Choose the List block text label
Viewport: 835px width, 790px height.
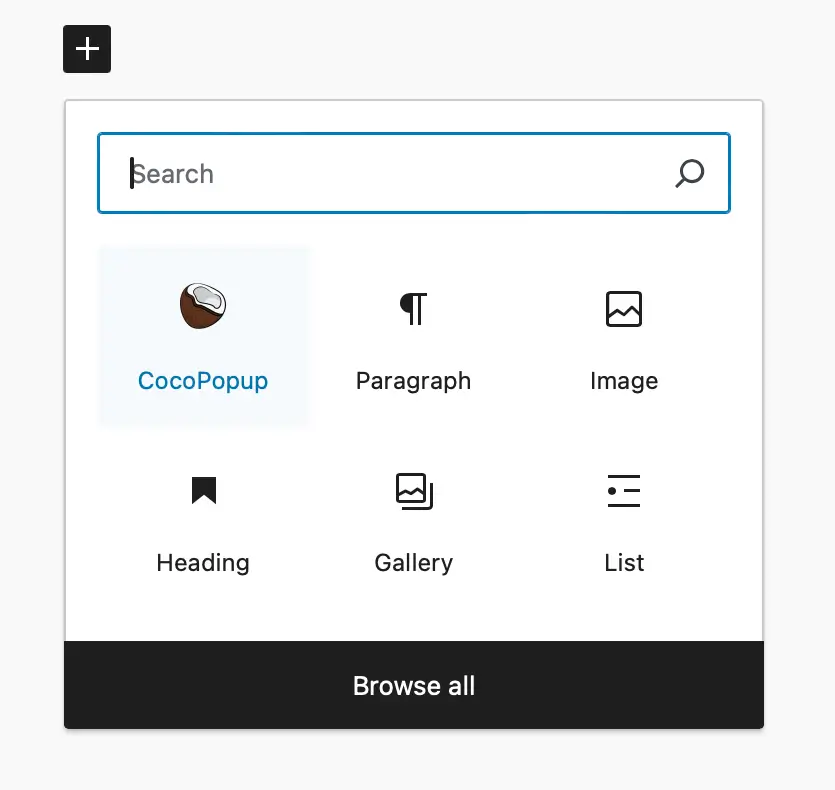point(624,563)
